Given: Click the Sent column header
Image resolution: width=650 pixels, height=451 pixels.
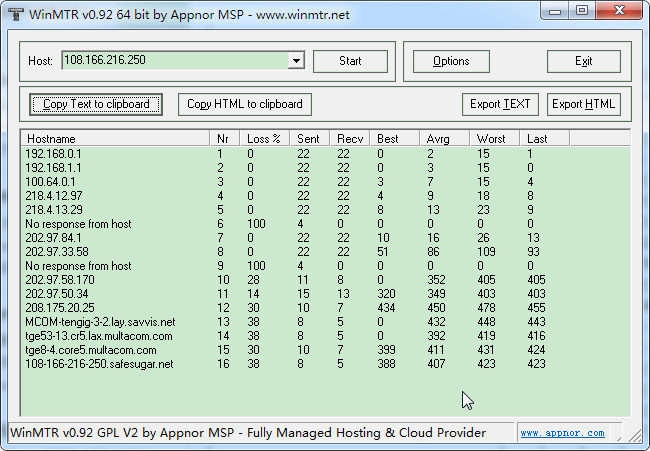Looking at the screenshot, I should [310, 138].
